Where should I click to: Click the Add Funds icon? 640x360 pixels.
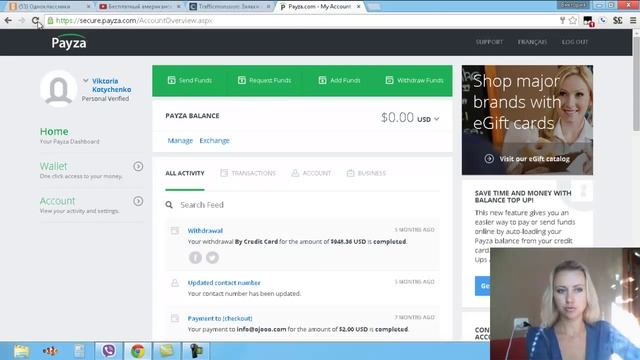click(x=322, y=80)
